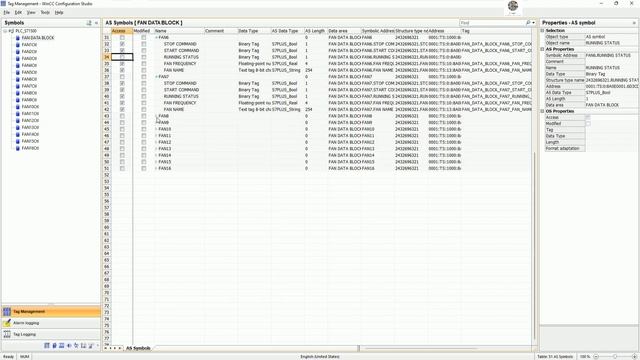
Task: Select FAN DATA BLOCK icon in Symbols tree
Action: (18, 38)
